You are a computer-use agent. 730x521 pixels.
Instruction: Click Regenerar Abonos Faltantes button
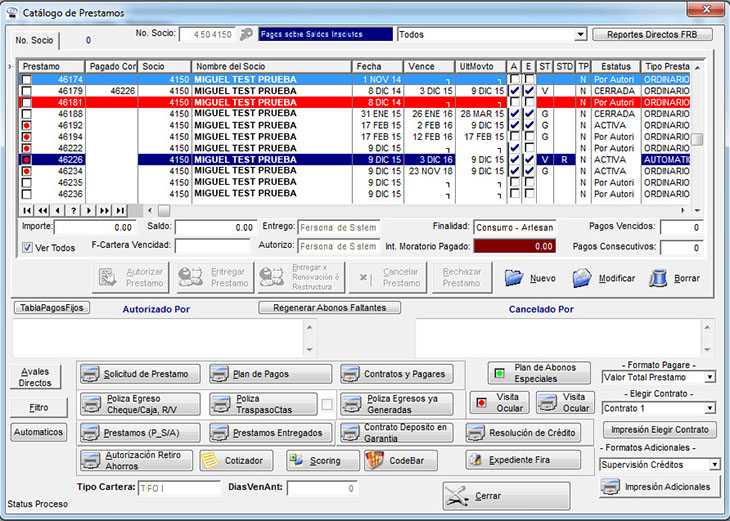point(329,308)
